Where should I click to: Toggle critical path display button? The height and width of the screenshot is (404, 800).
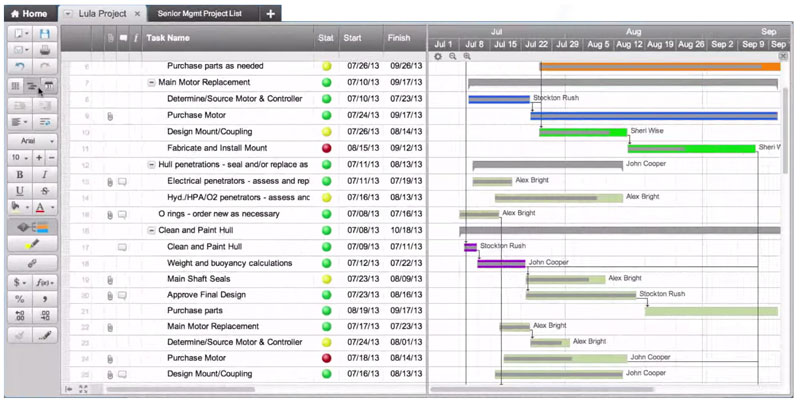[x=32, y=228]
